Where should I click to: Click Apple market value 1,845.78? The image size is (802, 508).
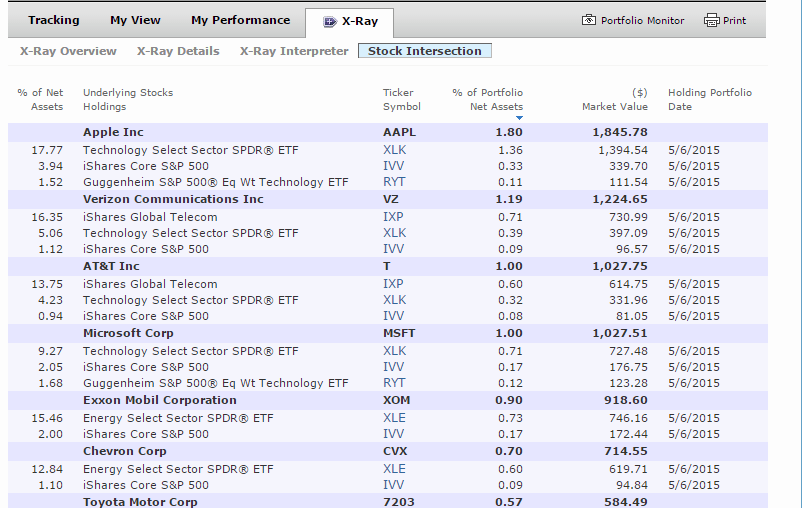[620, 132]
